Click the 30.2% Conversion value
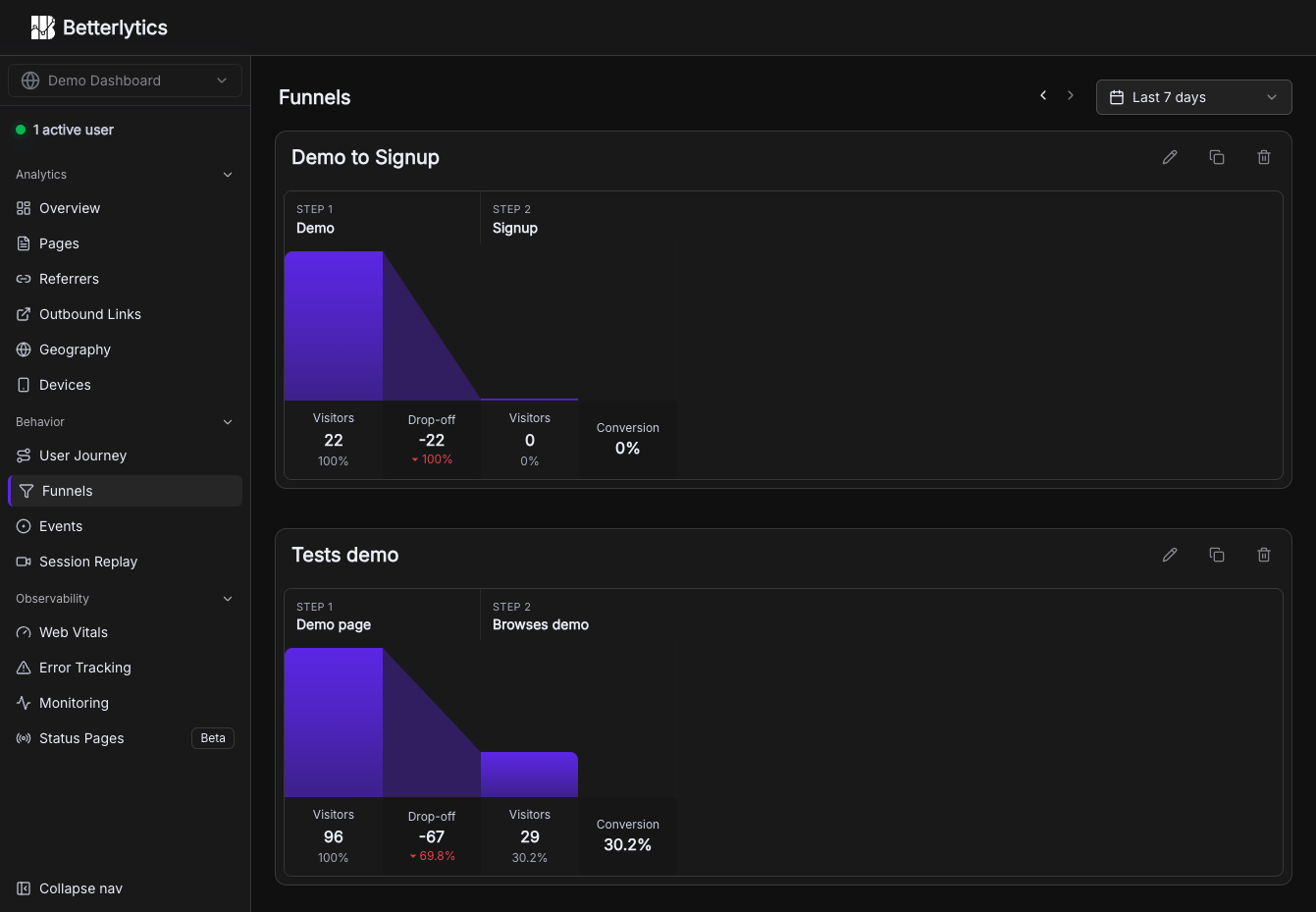 tap(628, 845)
